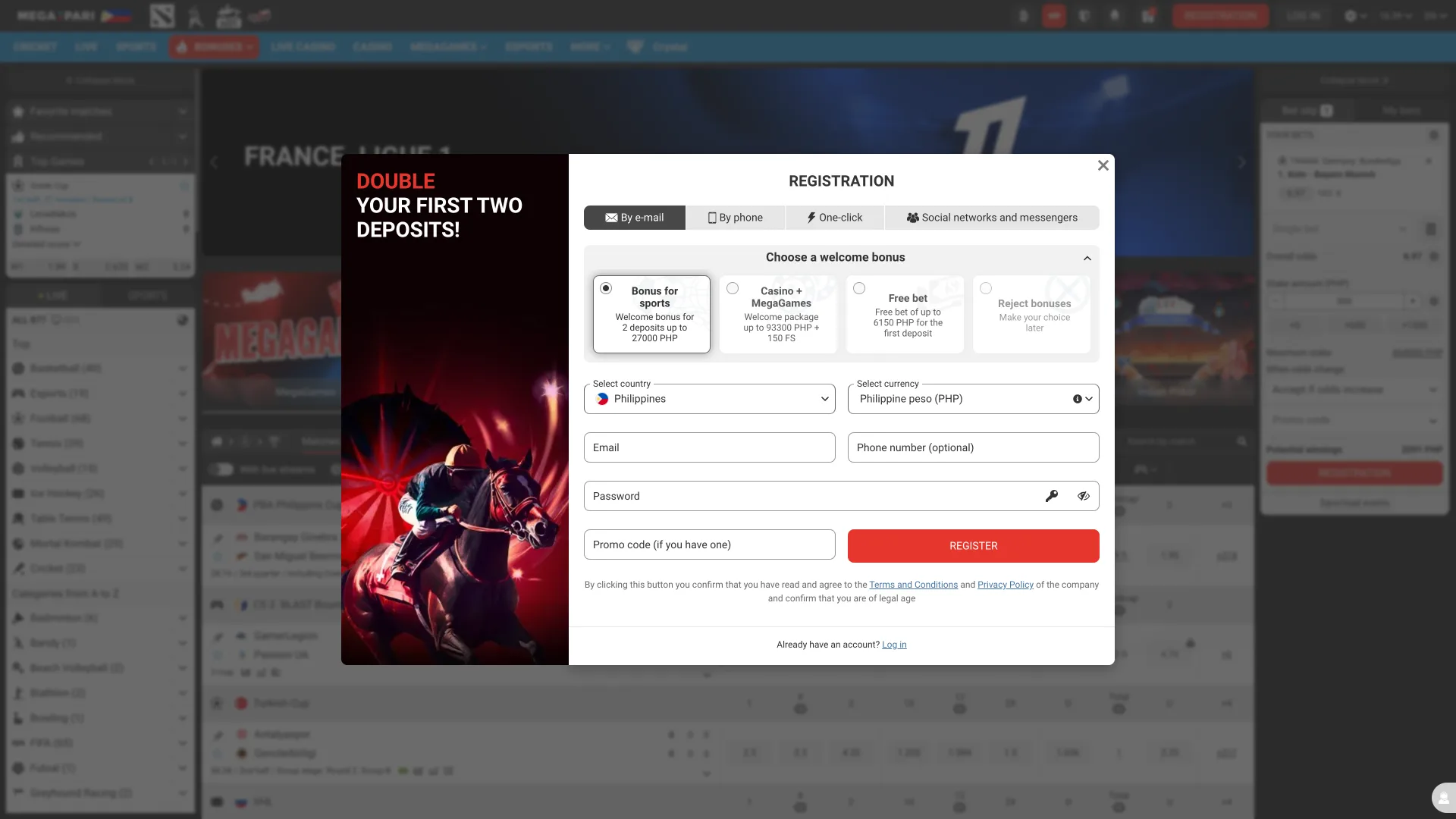Open the Social networks and messengers tab

pyautogui.click(x=992, y=218)
